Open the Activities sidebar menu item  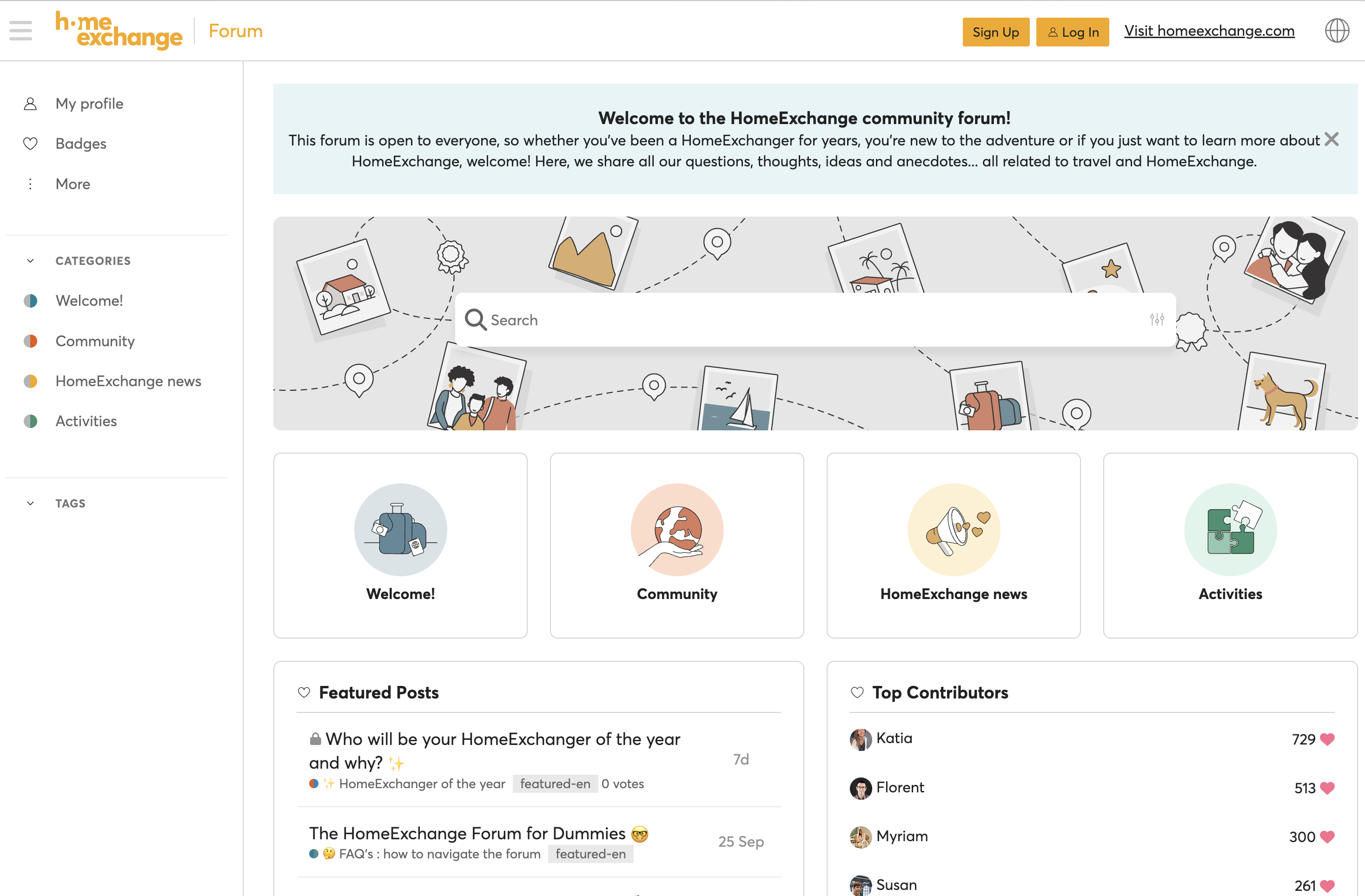[87, 421]
